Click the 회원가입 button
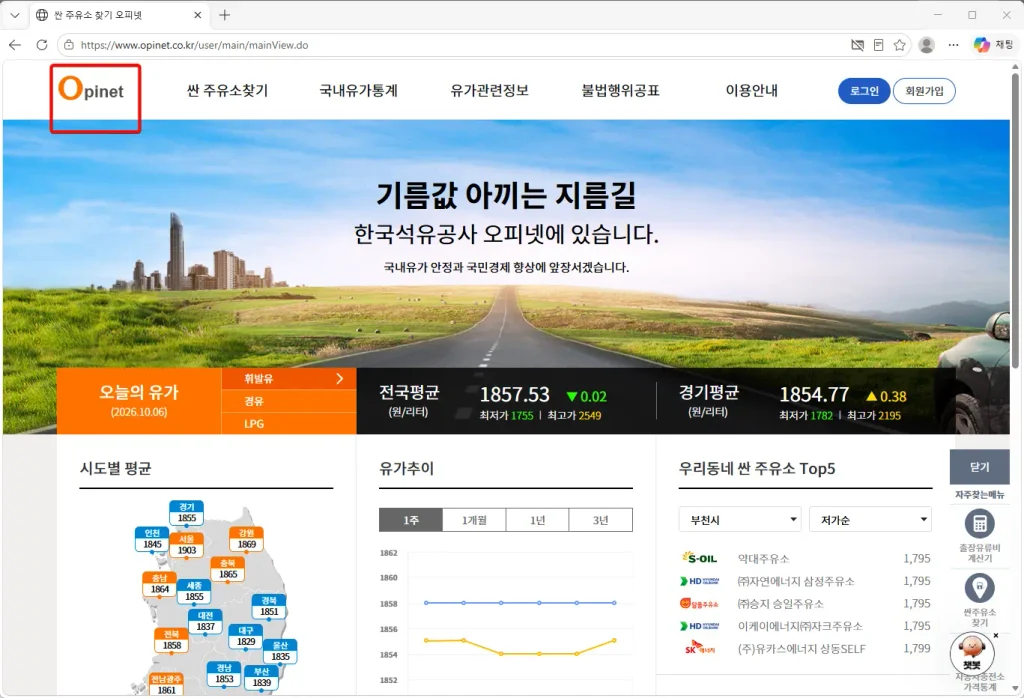Screen dimensions: 1024x698 (924, 91)
